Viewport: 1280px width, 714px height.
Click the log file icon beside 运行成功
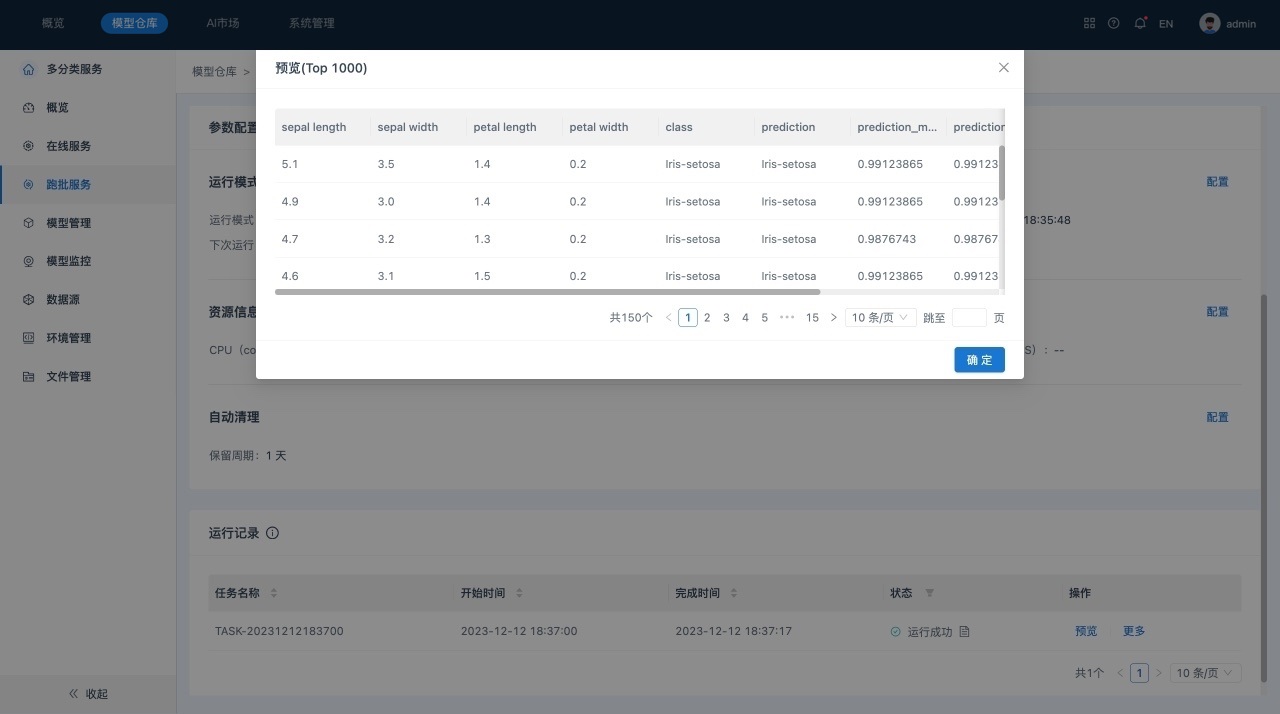(964, 632)
